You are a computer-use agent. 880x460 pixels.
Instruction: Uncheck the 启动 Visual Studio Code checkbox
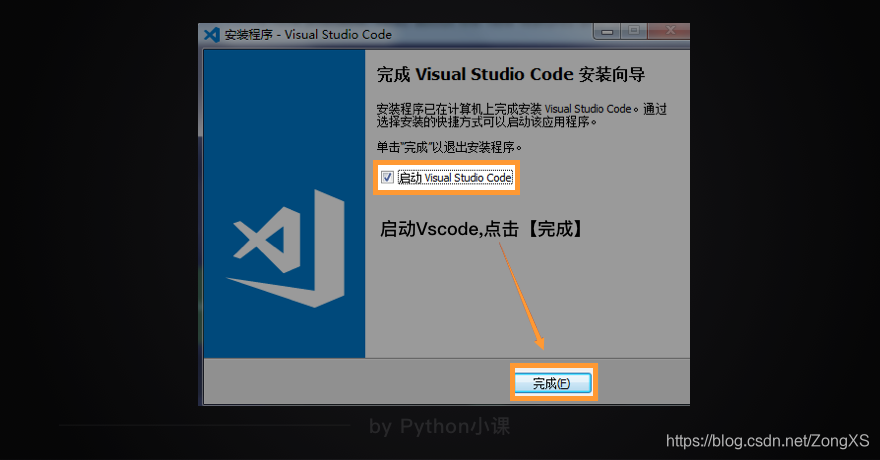tap(387, 178)
